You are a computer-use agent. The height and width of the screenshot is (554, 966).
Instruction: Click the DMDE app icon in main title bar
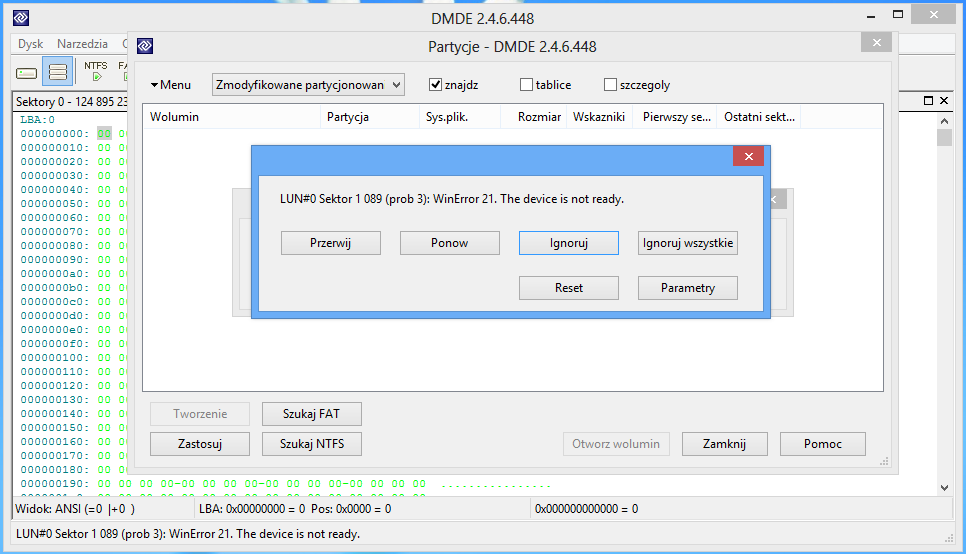pos(21,18)
